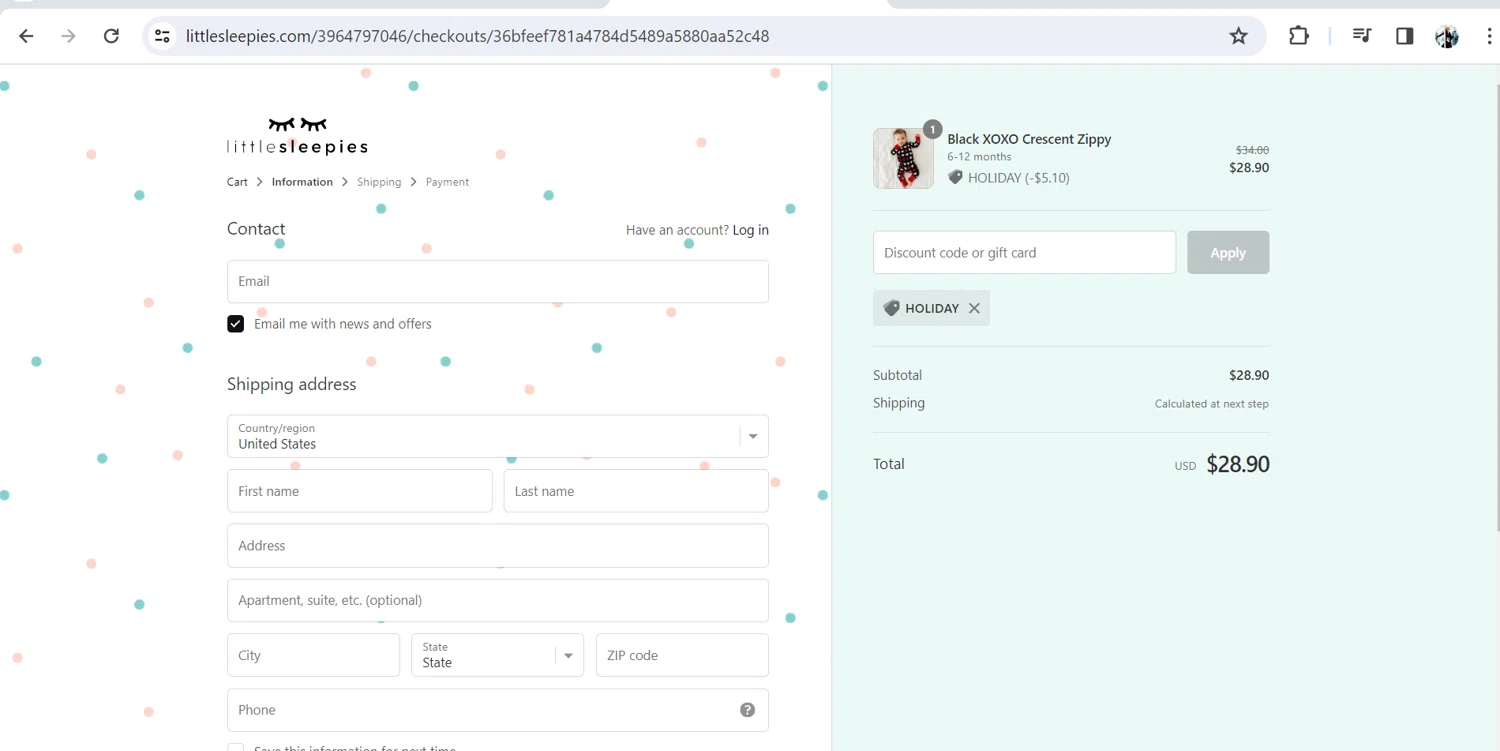1500x751 pixels.
Task: Open site information icon in address bar
Action: [162, 36]
